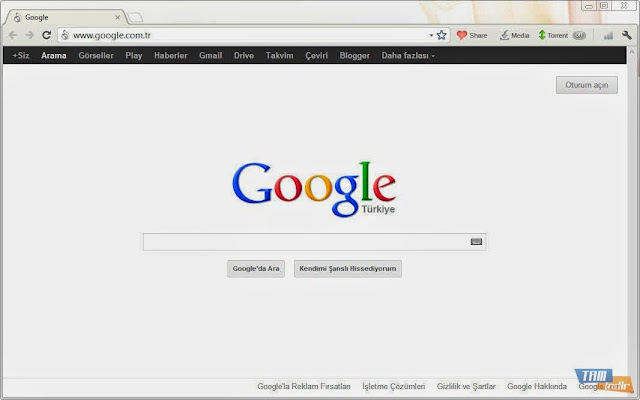Click the signal bars icon in toolbar
This screenshot has width=640, height=400.
pyautogui.click(x=609, y=36)
